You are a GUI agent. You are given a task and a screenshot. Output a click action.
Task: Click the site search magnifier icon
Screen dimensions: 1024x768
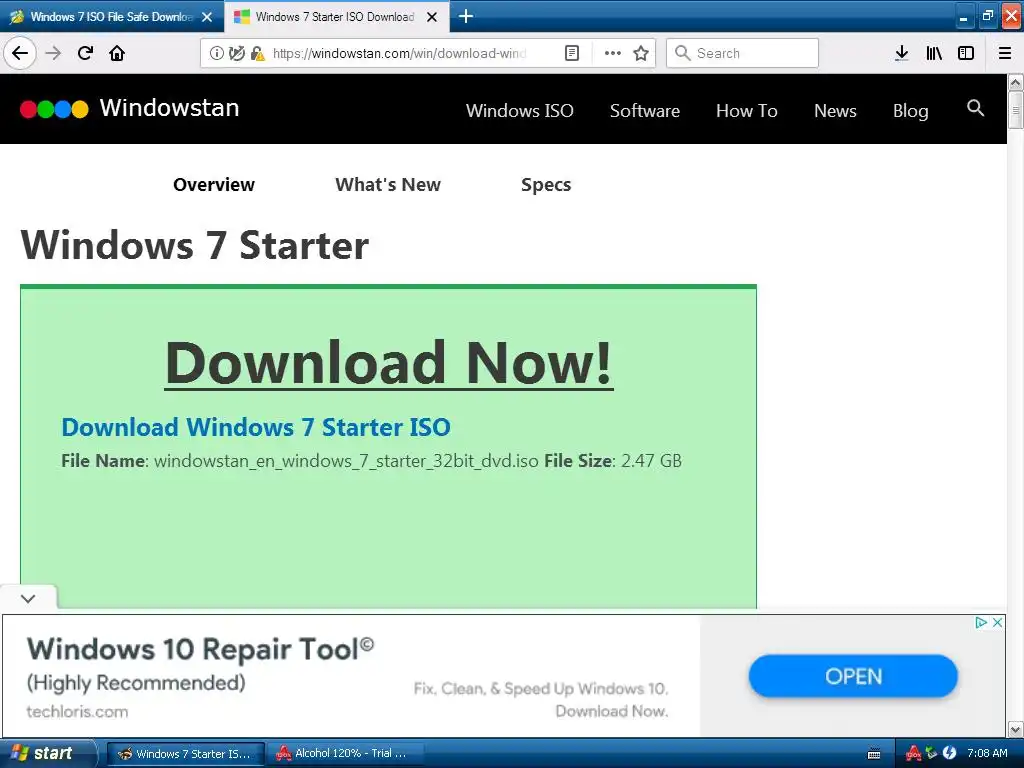pyautogui.click(x=975, y=108)
